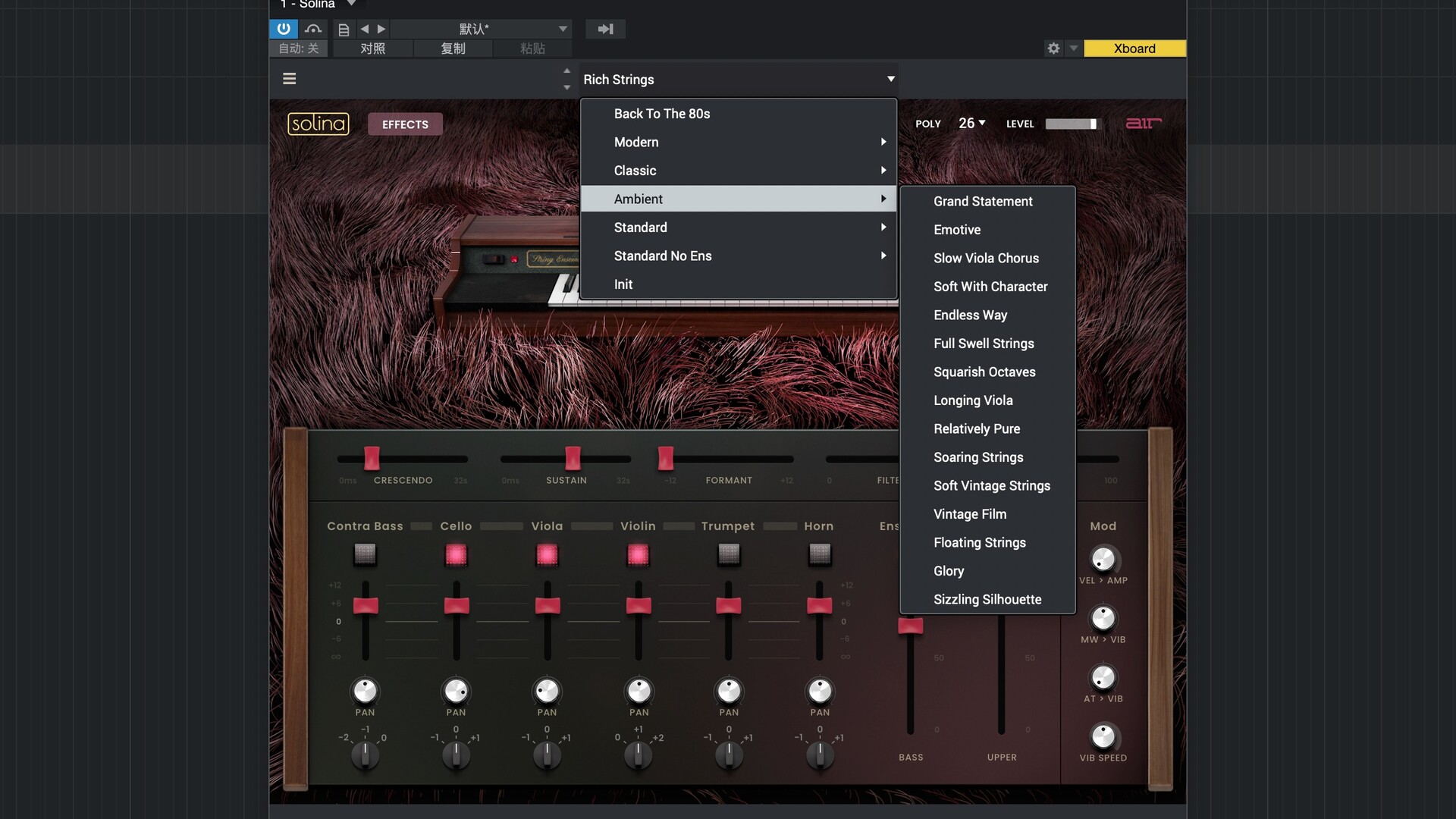Screen dimensions: 1456x819
Task: Click the plugin power bypass icon
Action: [283, 29]
